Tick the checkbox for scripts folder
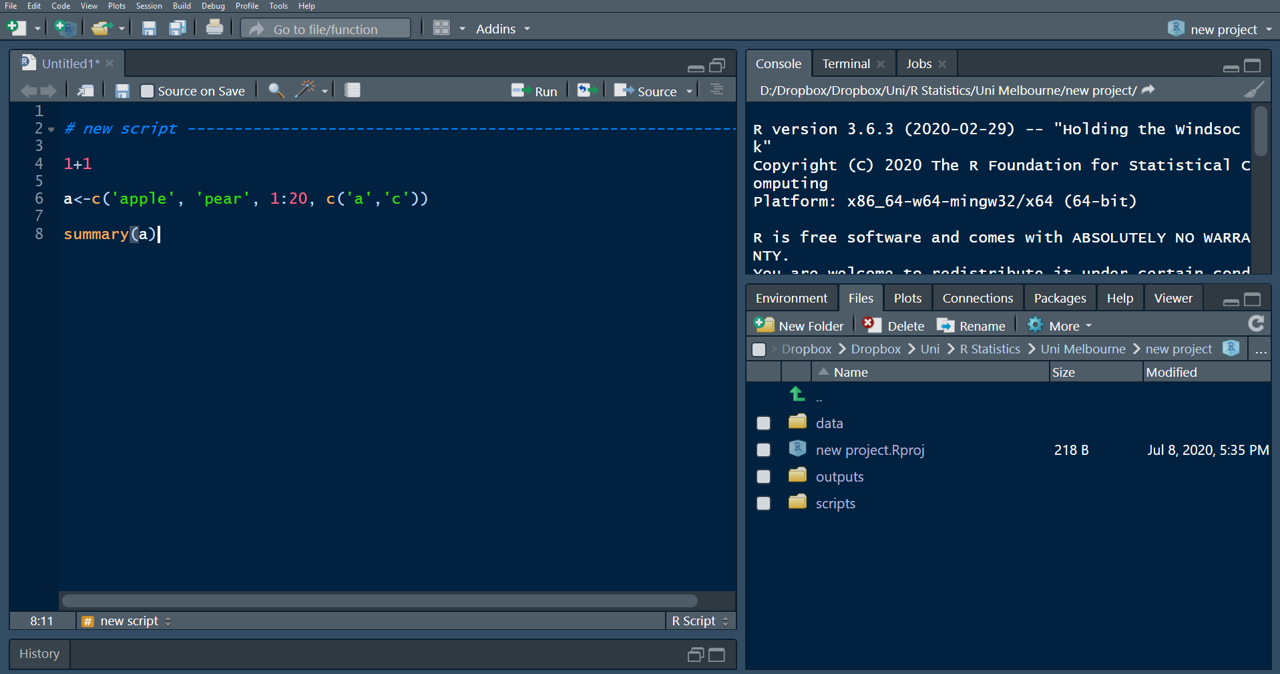 click(x=763, y=503)
